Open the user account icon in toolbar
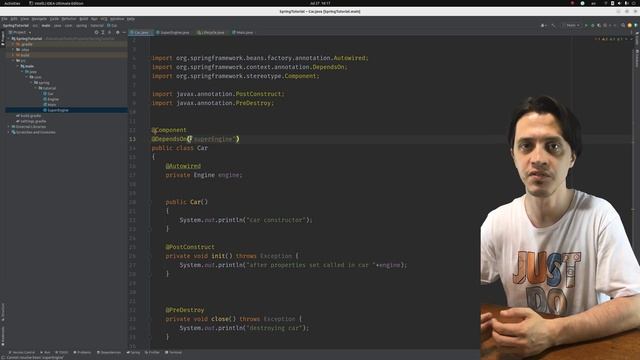The image size is (640, 360). [x=543, y=25]
